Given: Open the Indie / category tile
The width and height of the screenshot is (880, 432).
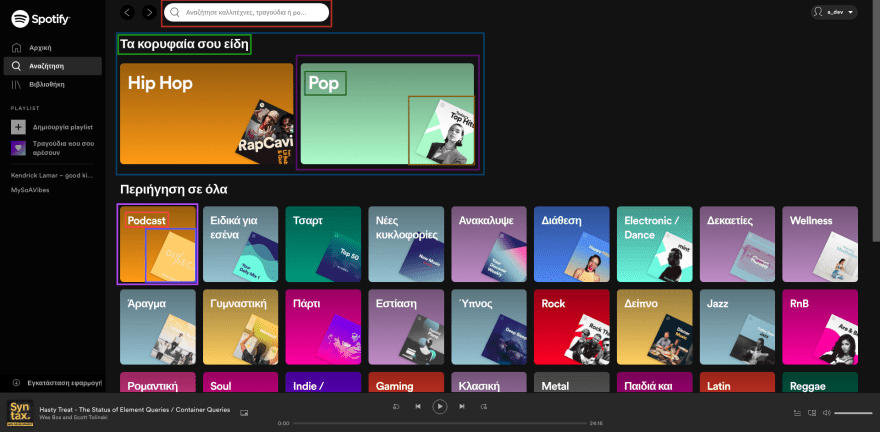Looking at the screenshot, I should coord(323,382).
